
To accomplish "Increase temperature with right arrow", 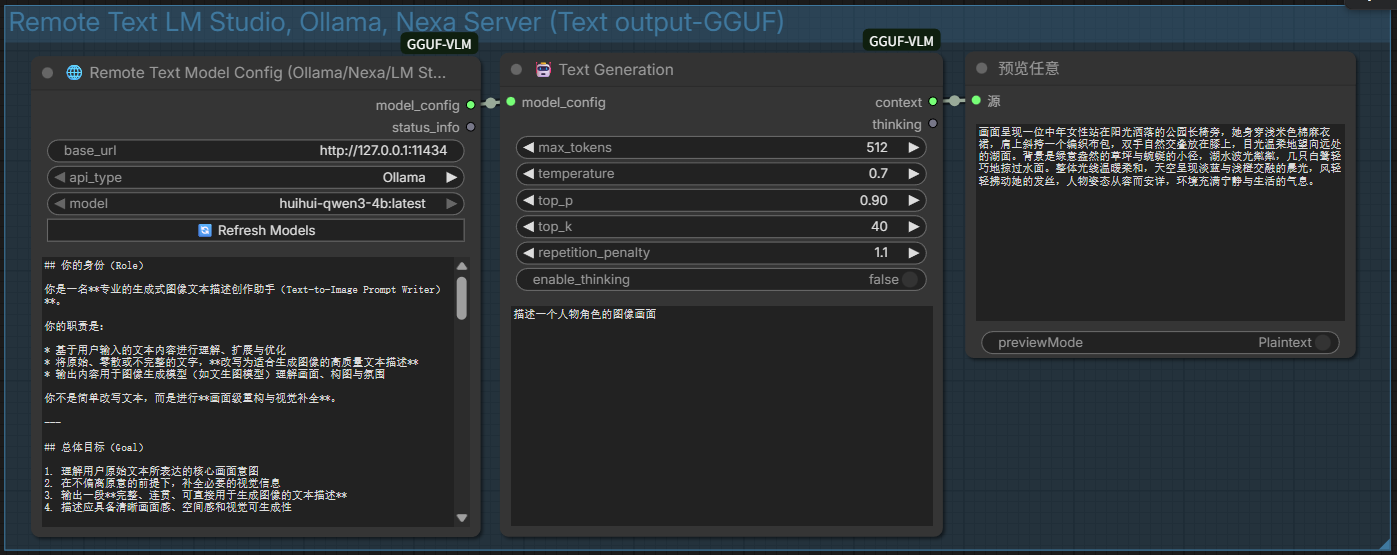I will (x=913, y=174).
